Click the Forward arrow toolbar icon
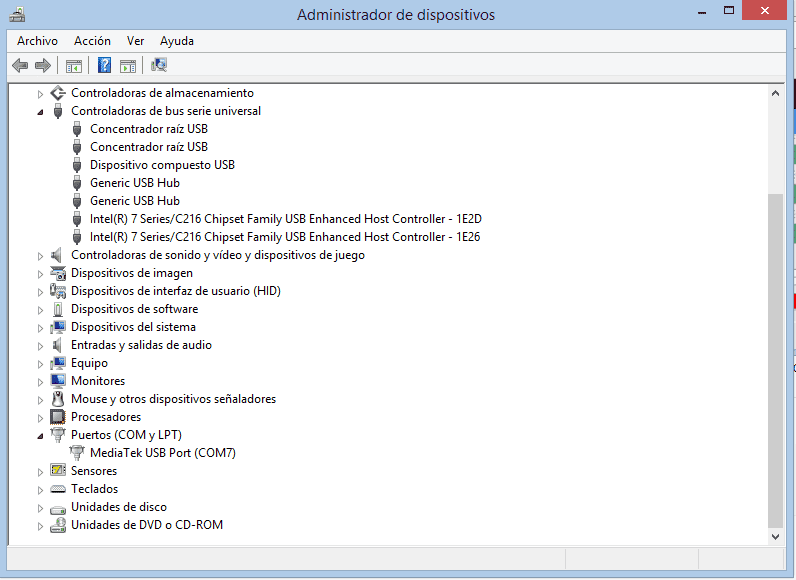This screenshot has height=580, width=796. (43, 65)
